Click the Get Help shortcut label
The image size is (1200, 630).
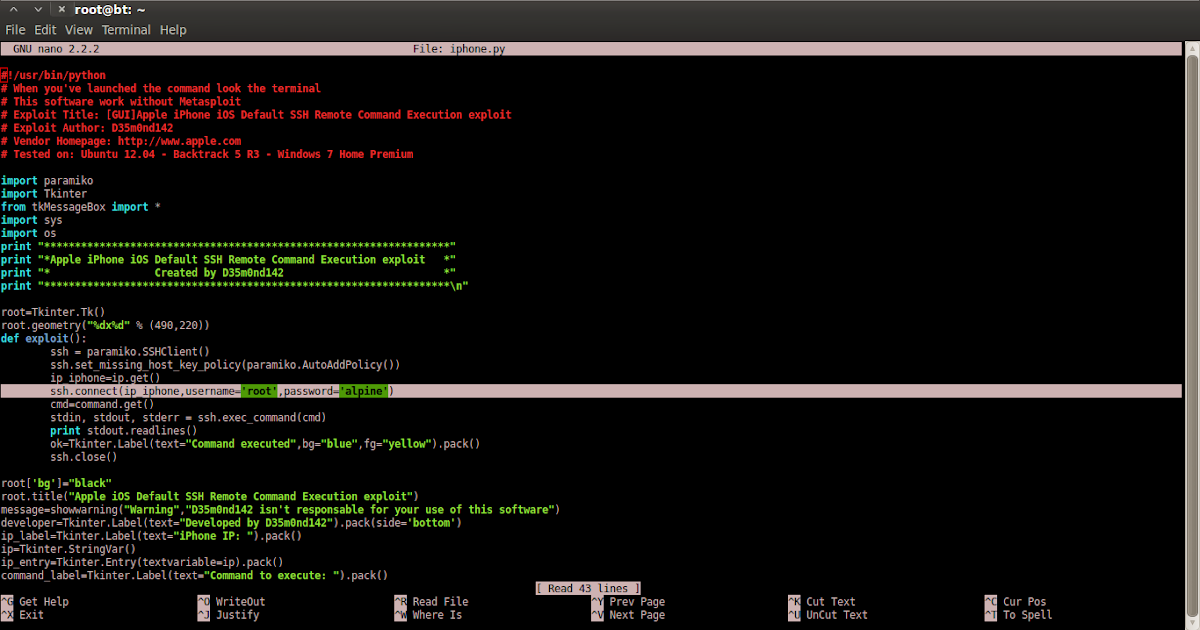click(44, 602)
